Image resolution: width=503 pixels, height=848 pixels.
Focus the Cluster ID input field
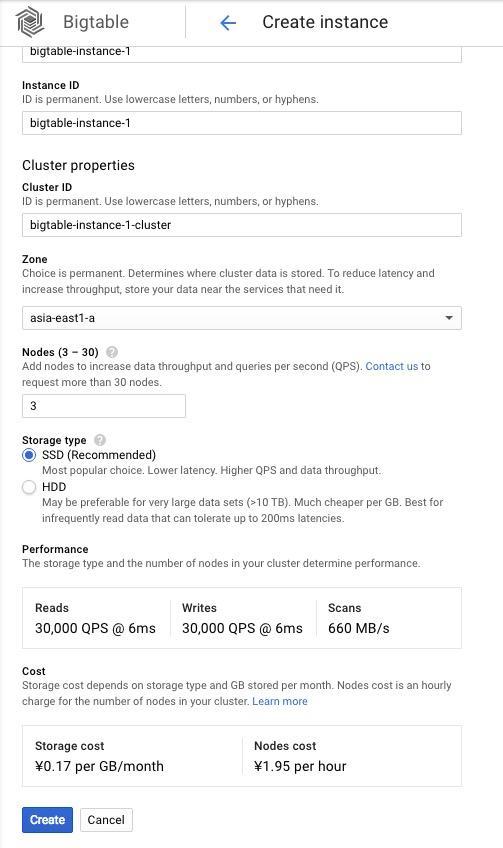[x=242, y=225]
